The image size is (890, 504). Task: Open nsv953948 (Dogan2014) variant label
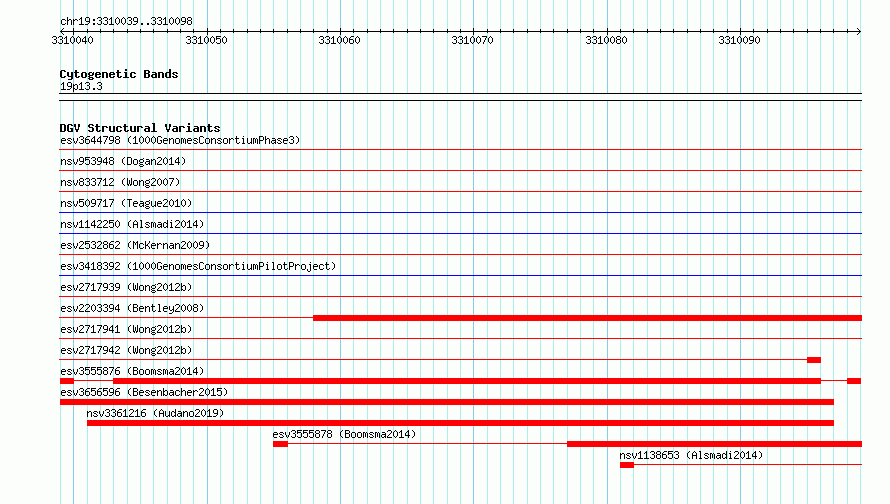point(123,161)
